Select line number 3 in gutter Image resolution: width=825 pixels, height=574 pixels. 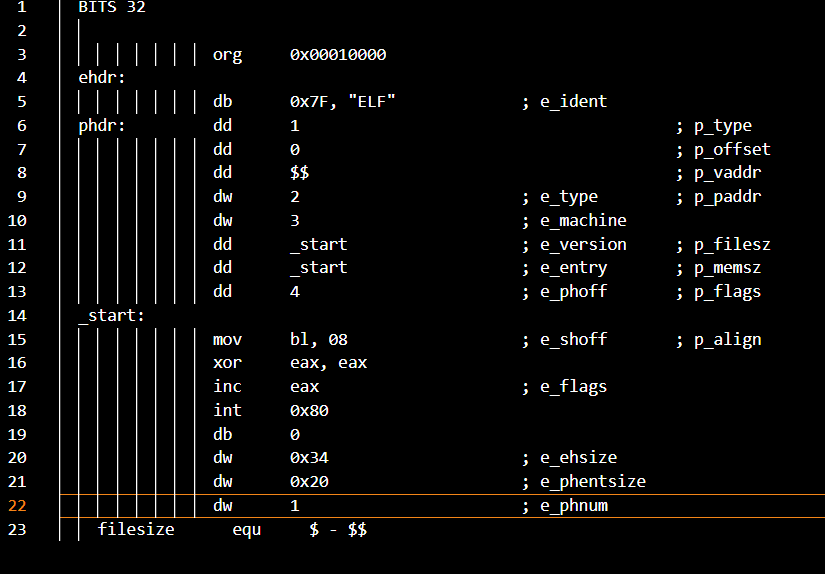tap(22, 55)
